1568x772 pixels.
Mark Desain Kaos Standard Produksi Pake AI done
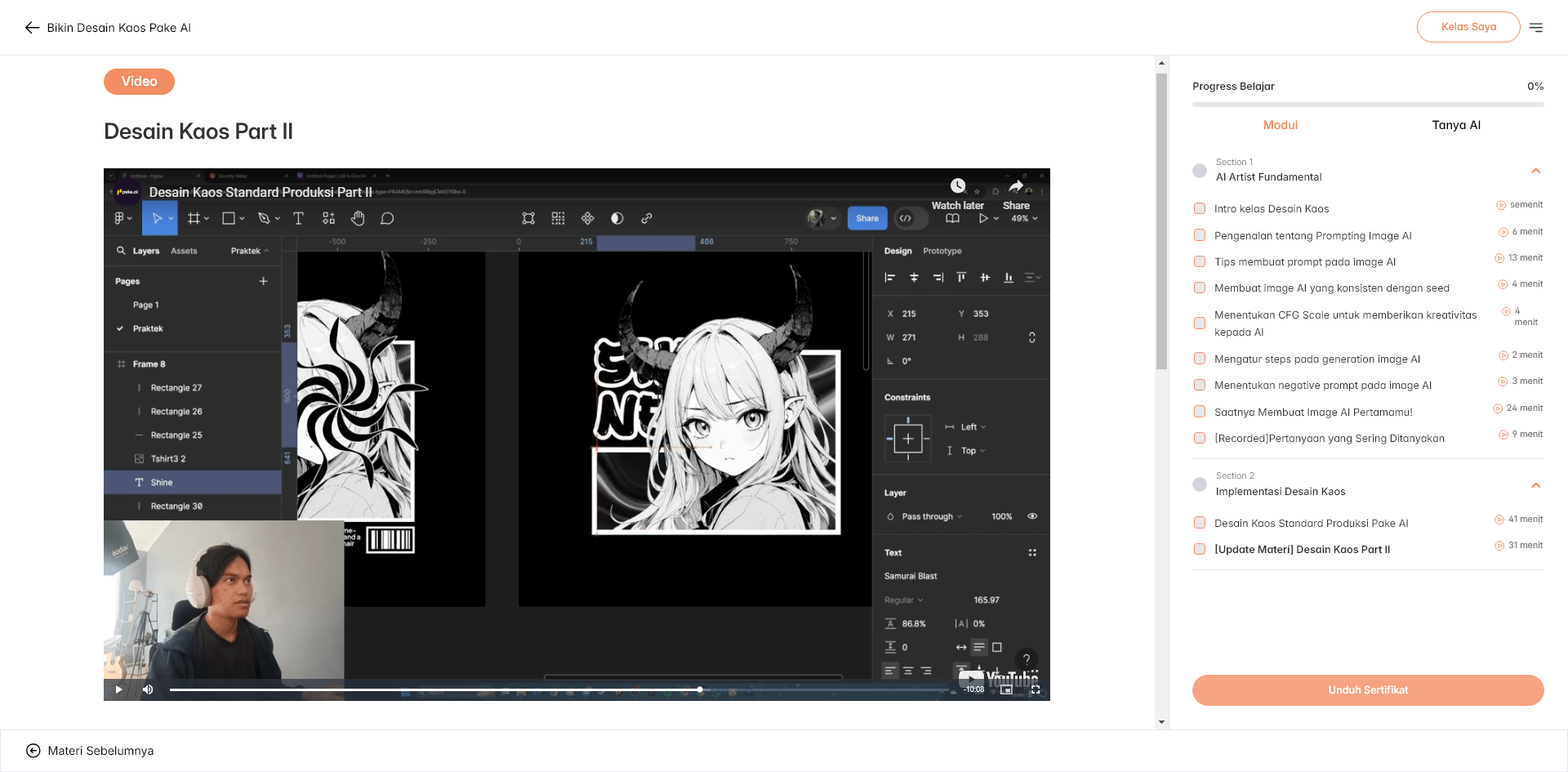(1200, 523)
